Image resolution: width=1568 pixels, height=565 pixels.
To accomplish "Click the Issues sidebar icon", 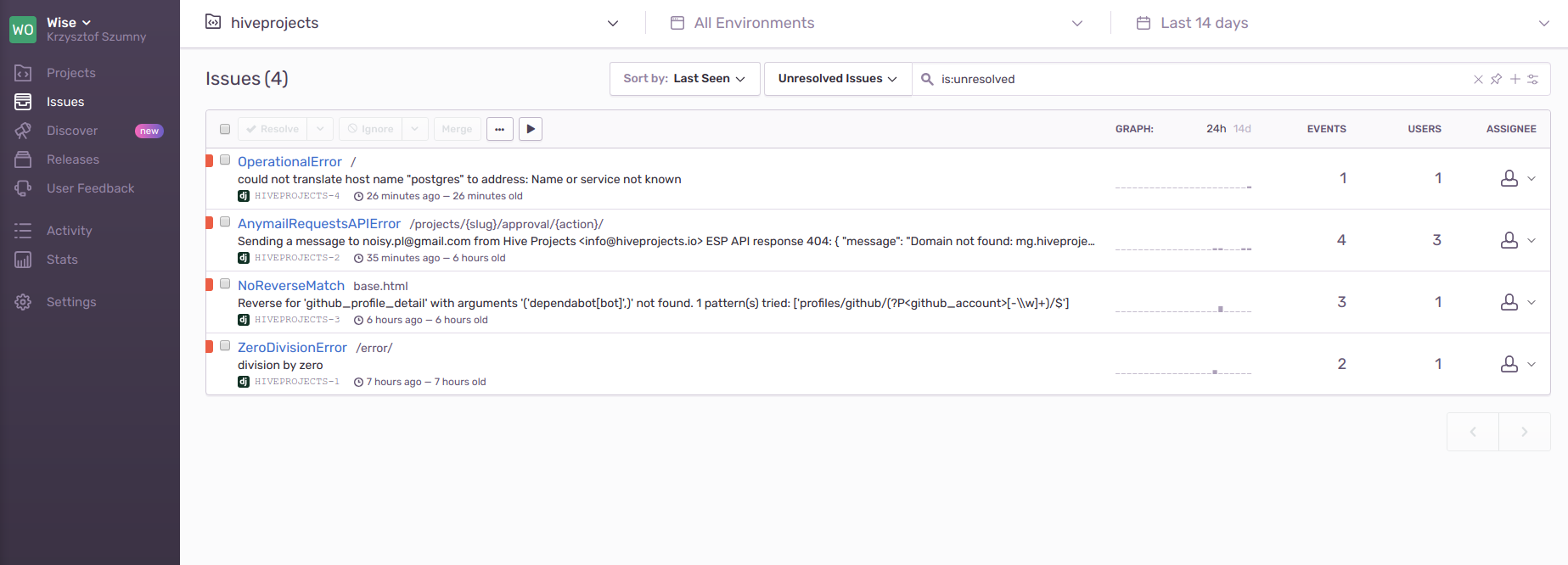I will coord(23,102).
